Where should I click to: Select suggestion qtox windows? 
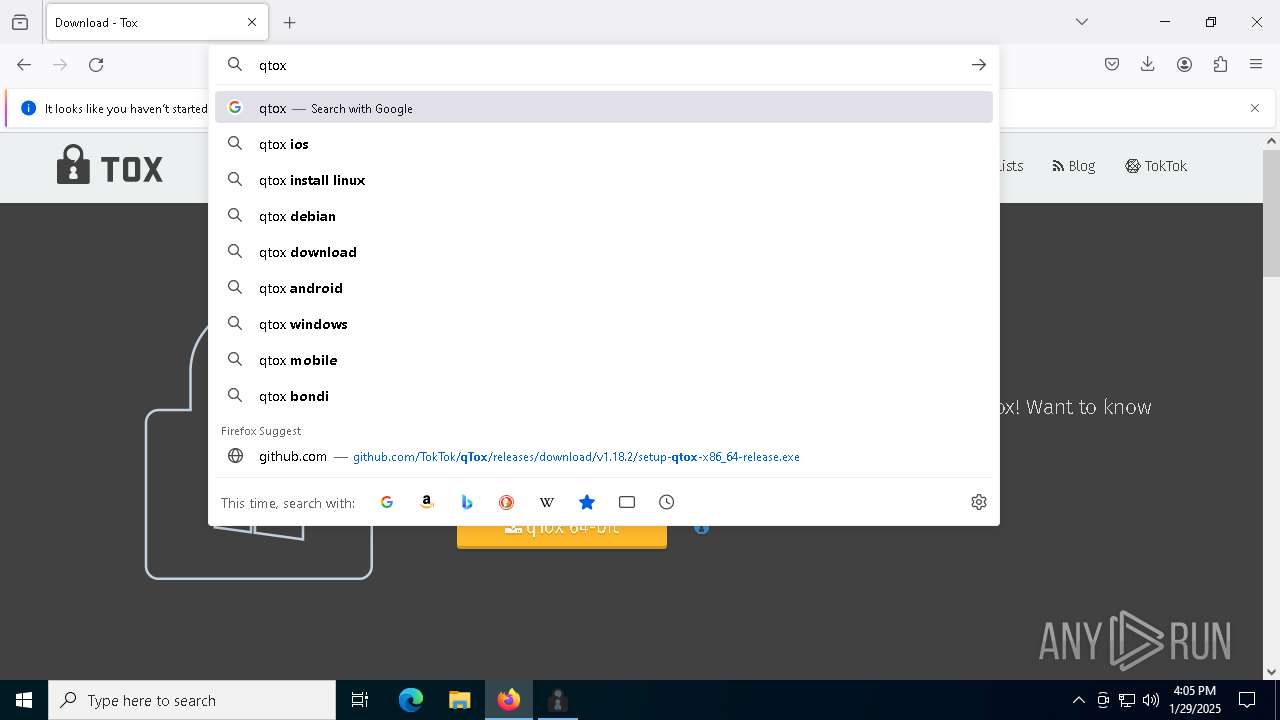[x=604, y=324]
